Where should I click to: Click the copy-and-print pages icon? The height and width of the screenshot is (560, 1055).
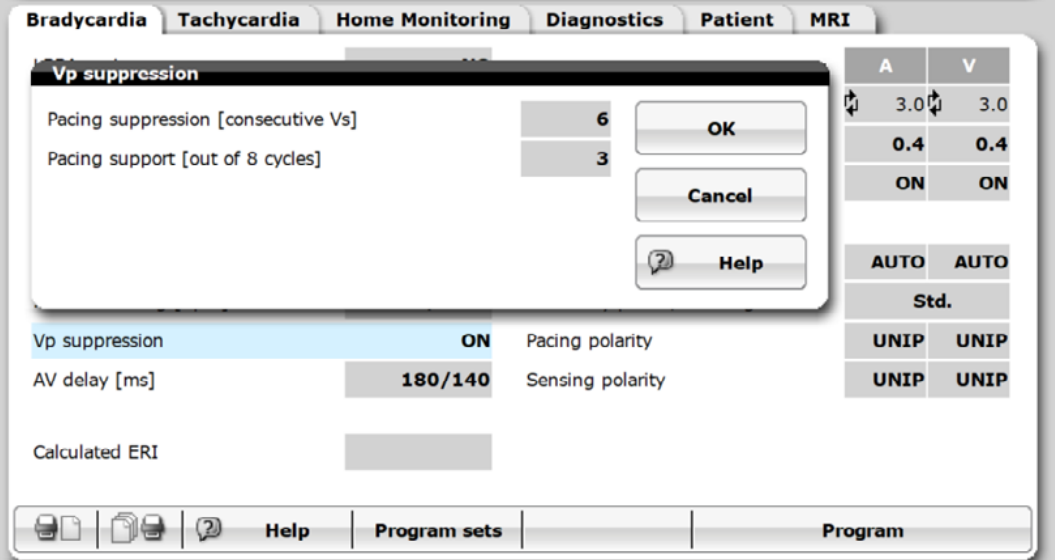pos(138,528)
